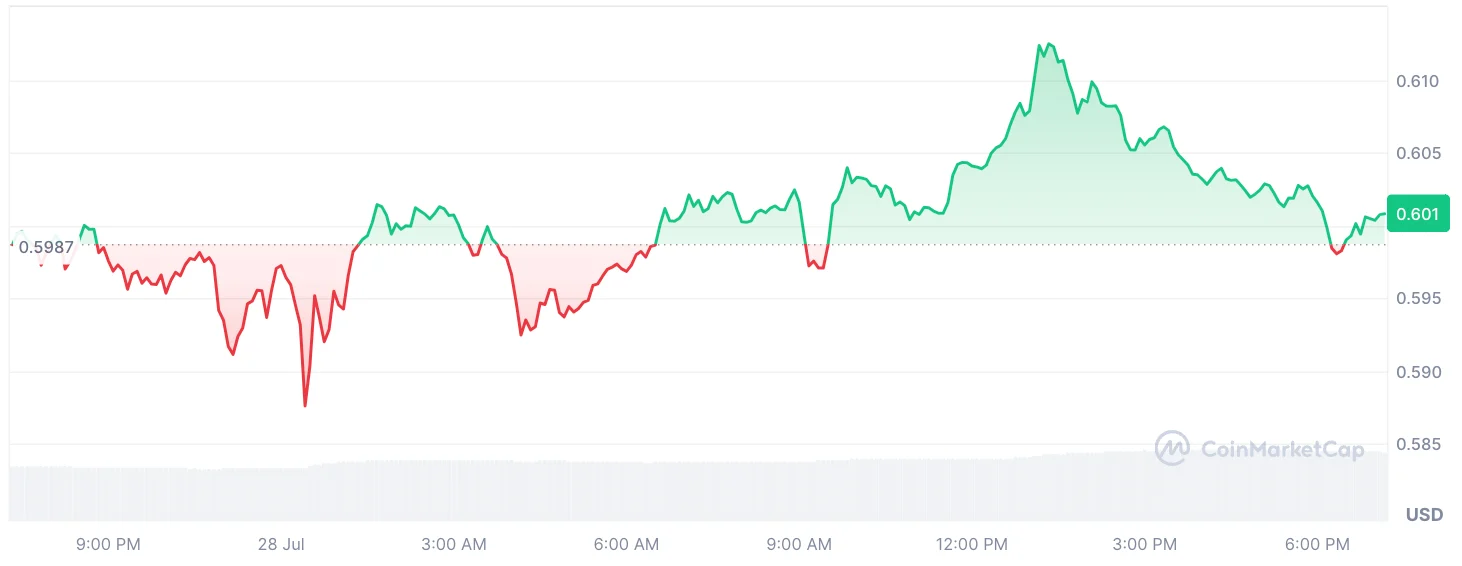The image size is (1462, 566).
Task: Click the lowest red dip of the price line
Action: 305,405
